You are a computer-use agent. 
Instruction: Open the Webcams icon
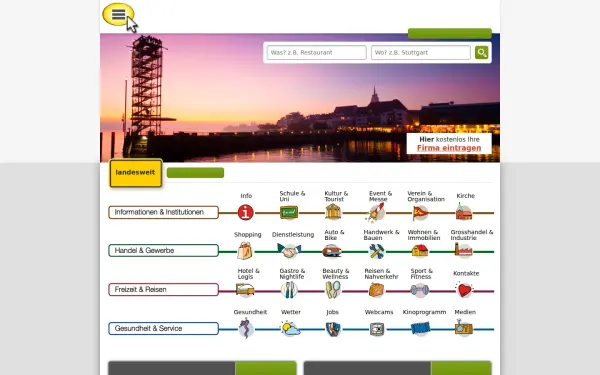click(377, 329)
